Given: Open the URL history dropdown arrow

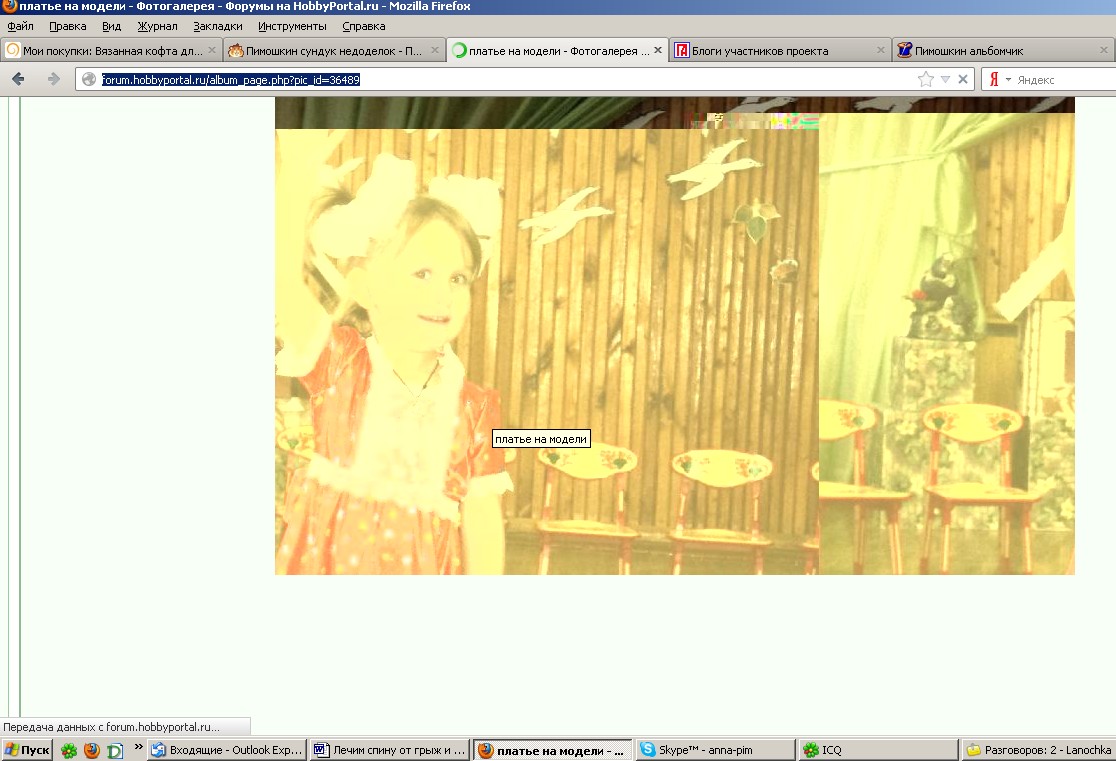Looking at the screenshot, I should click(945, 79).
